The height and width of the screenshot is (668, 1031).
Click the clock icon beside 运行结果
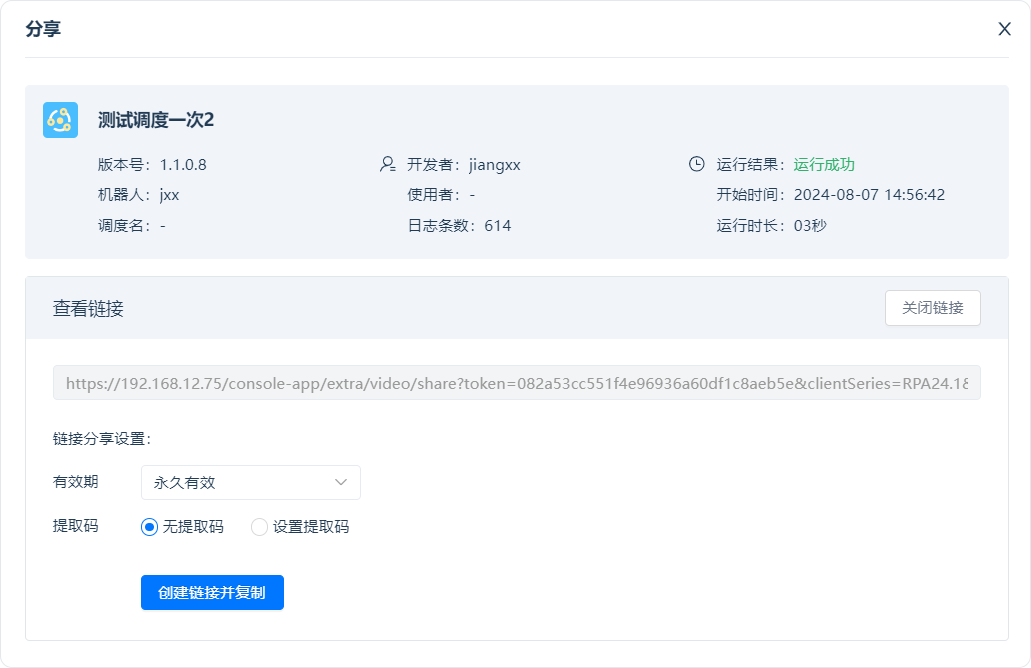697,165
